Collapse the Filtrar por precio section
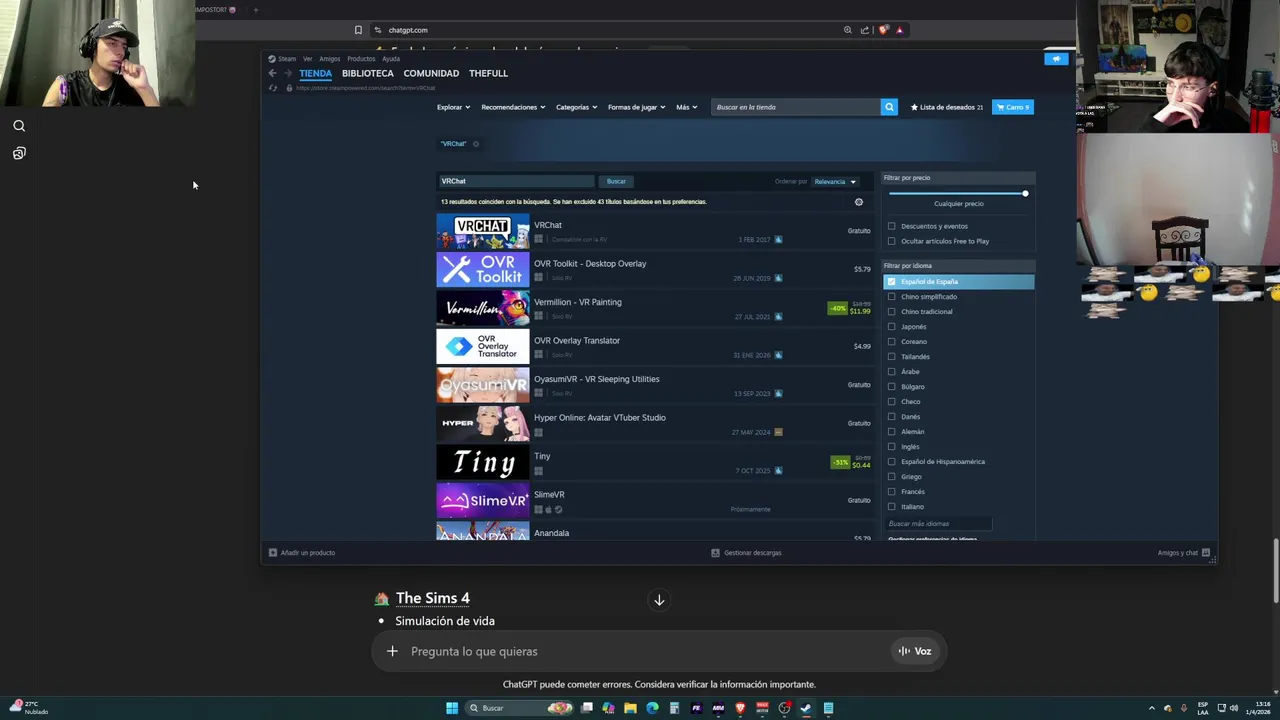Screen dimensions: 1280x720 pos(958,178)
